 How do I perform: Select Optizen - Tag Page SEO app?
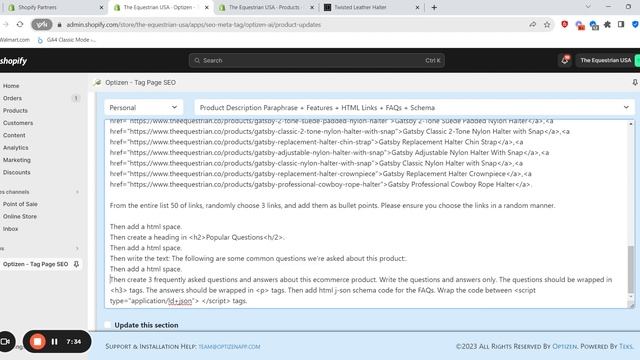coord(35,264)
